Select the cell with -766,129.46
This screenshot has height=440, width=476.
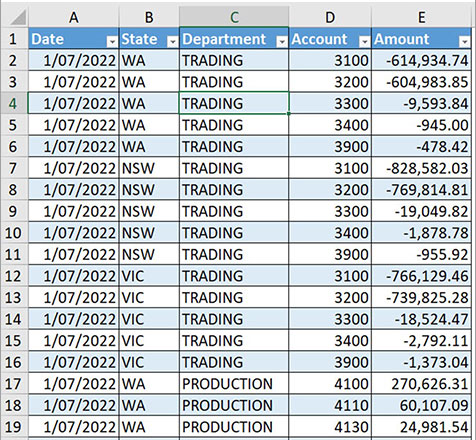[421, 276]
